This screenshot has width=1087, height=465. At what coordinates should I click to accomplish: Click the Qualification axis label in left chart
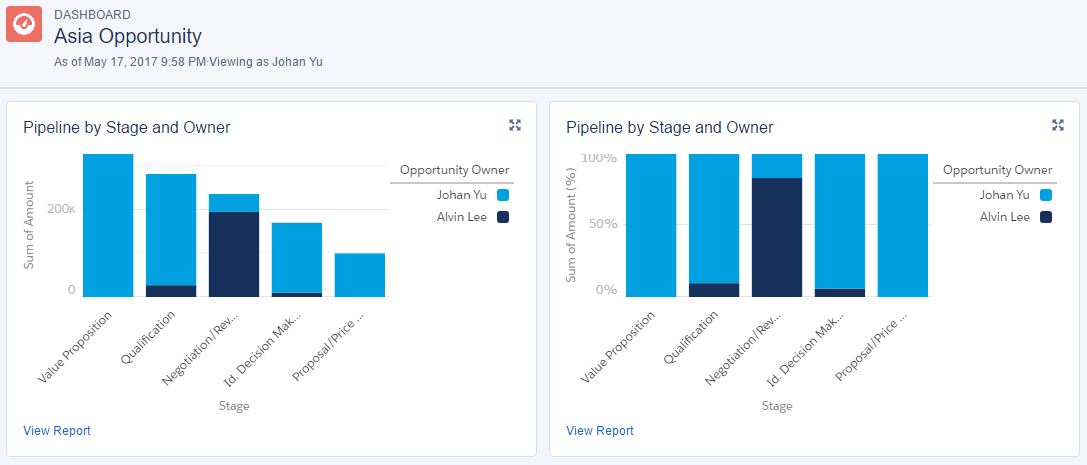(x=148, y=337)
